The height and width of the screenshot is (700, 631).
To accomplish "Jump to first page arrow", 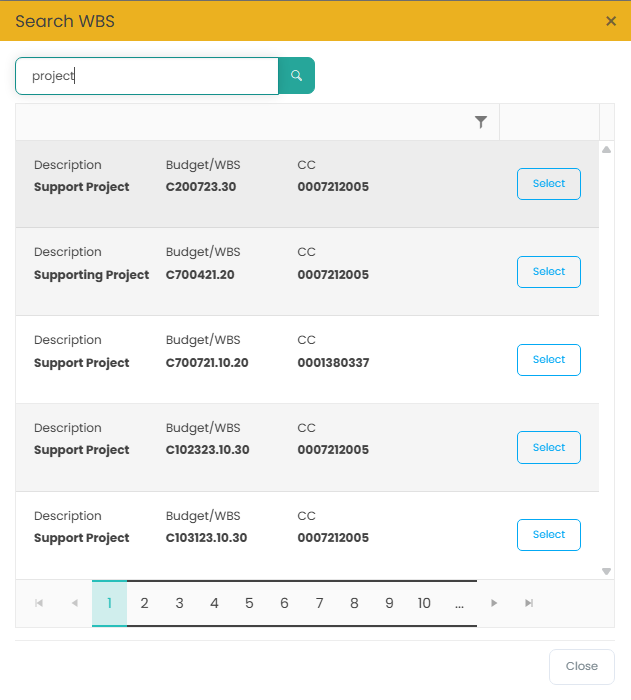I will 39,603.
